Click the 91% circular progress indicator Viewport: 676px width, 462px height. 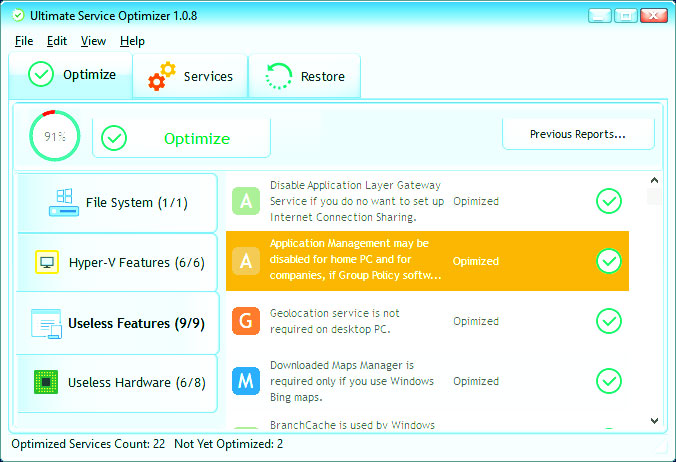pos(55,135)
